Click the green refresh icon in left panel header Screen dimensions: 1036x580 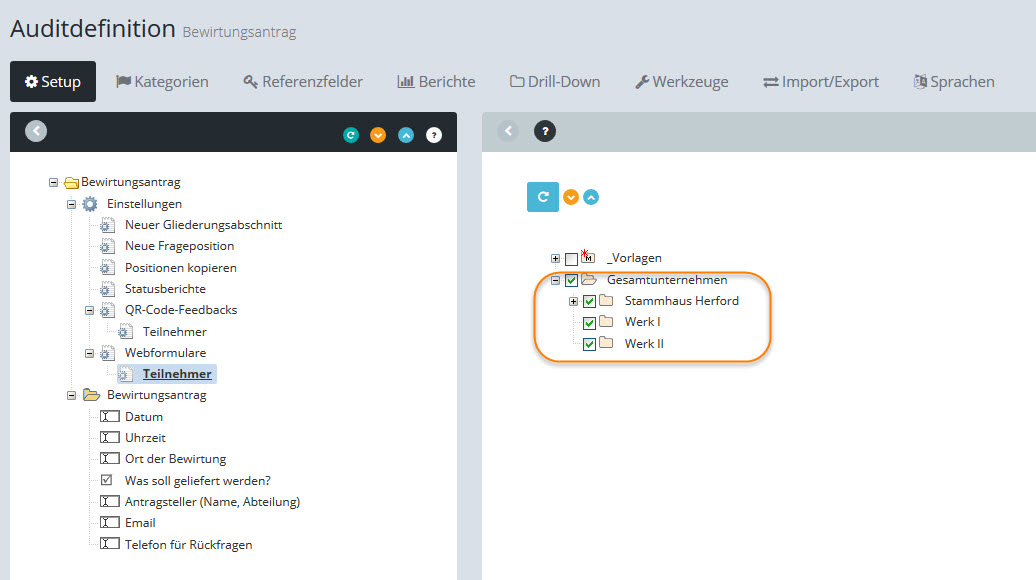click(x=351, y=135)
